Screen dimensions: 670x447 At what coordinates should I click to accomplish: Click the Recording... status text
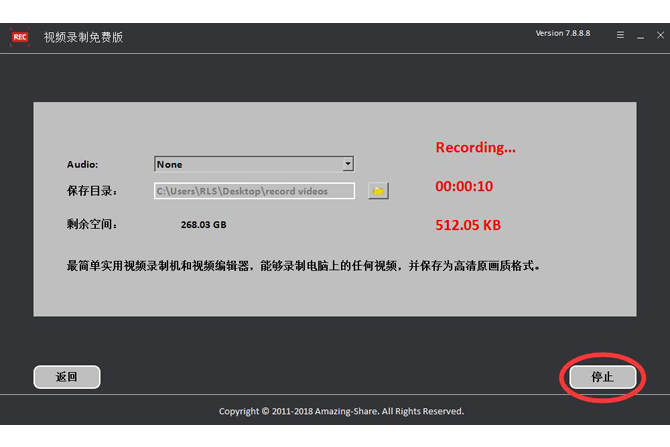coord(475,147)
